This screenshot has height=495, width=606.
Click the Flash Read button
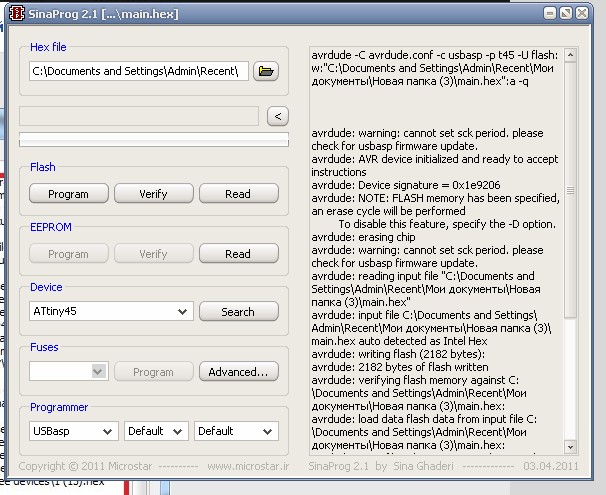tap(238, 194)
